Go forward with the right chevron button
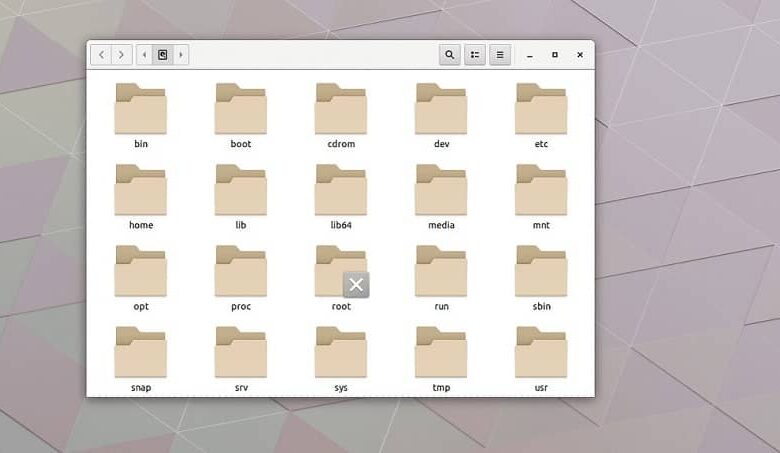The width and height of the screenshot is (780, 453). click(121, 55)
